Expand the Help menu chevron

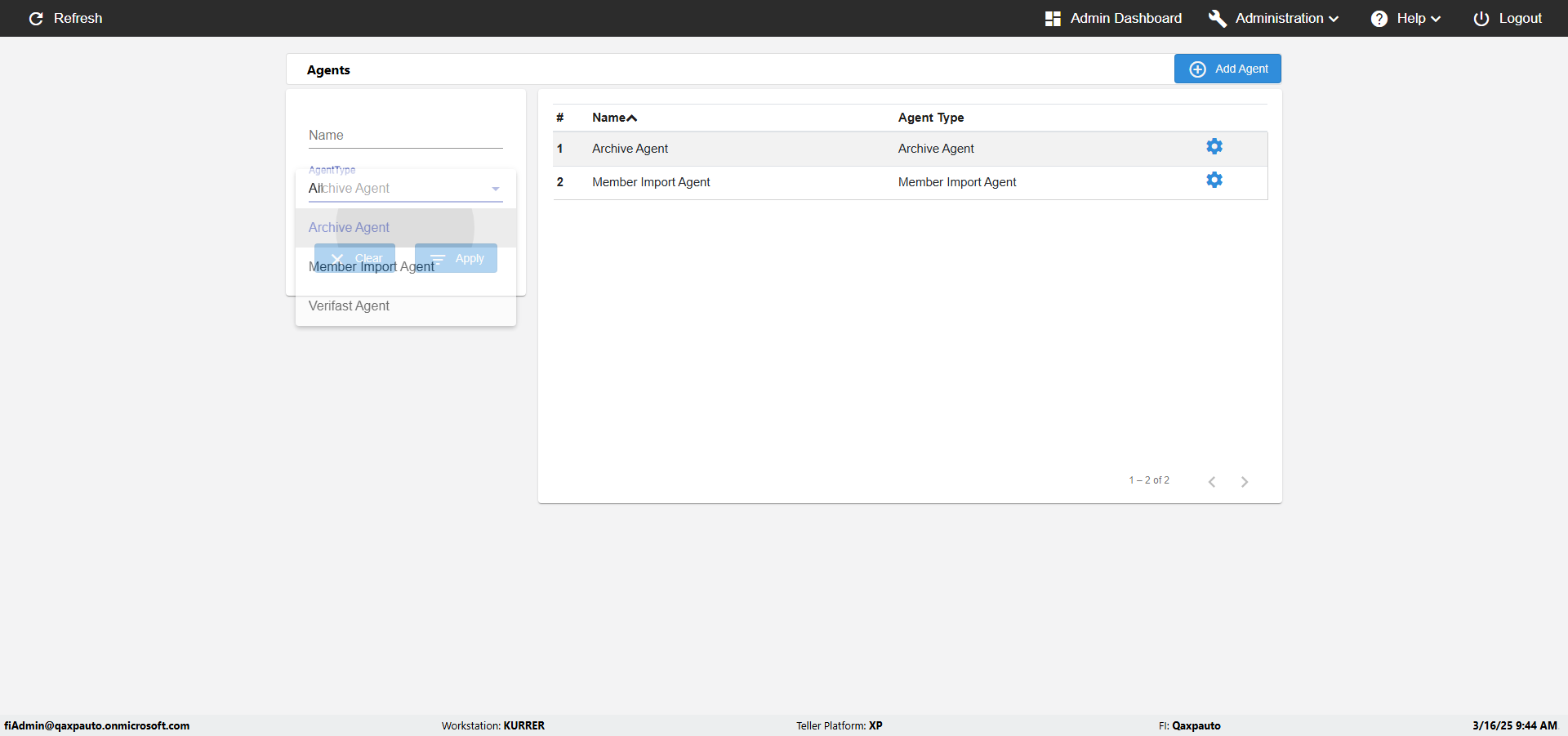1436,19
